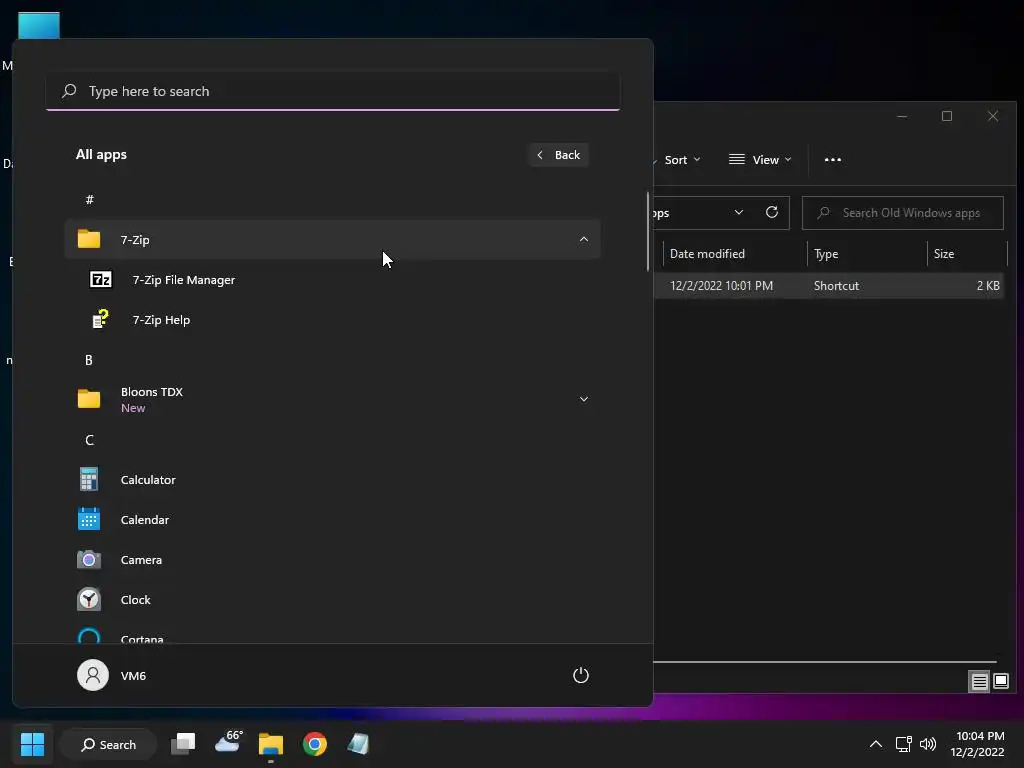This screenshot has height=768, width=1024.
Task: Click the Search Old Windows apps field
Action: click(903, 213)
